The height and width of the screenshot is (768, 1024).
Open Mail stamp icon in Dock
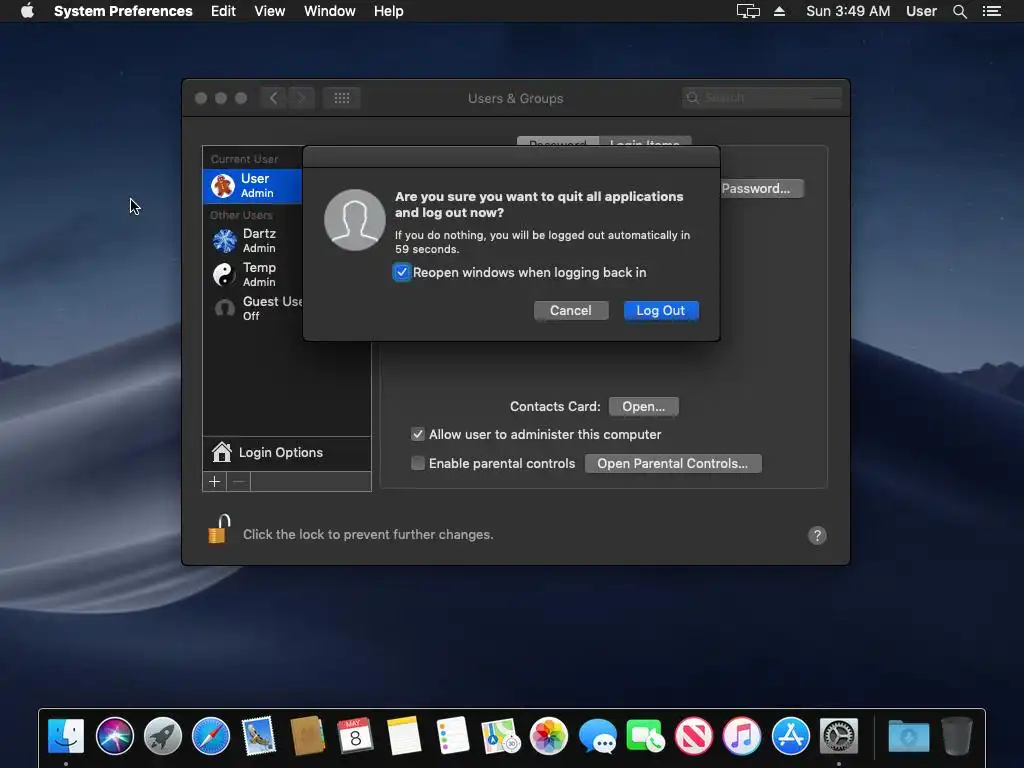pos(259,736)
